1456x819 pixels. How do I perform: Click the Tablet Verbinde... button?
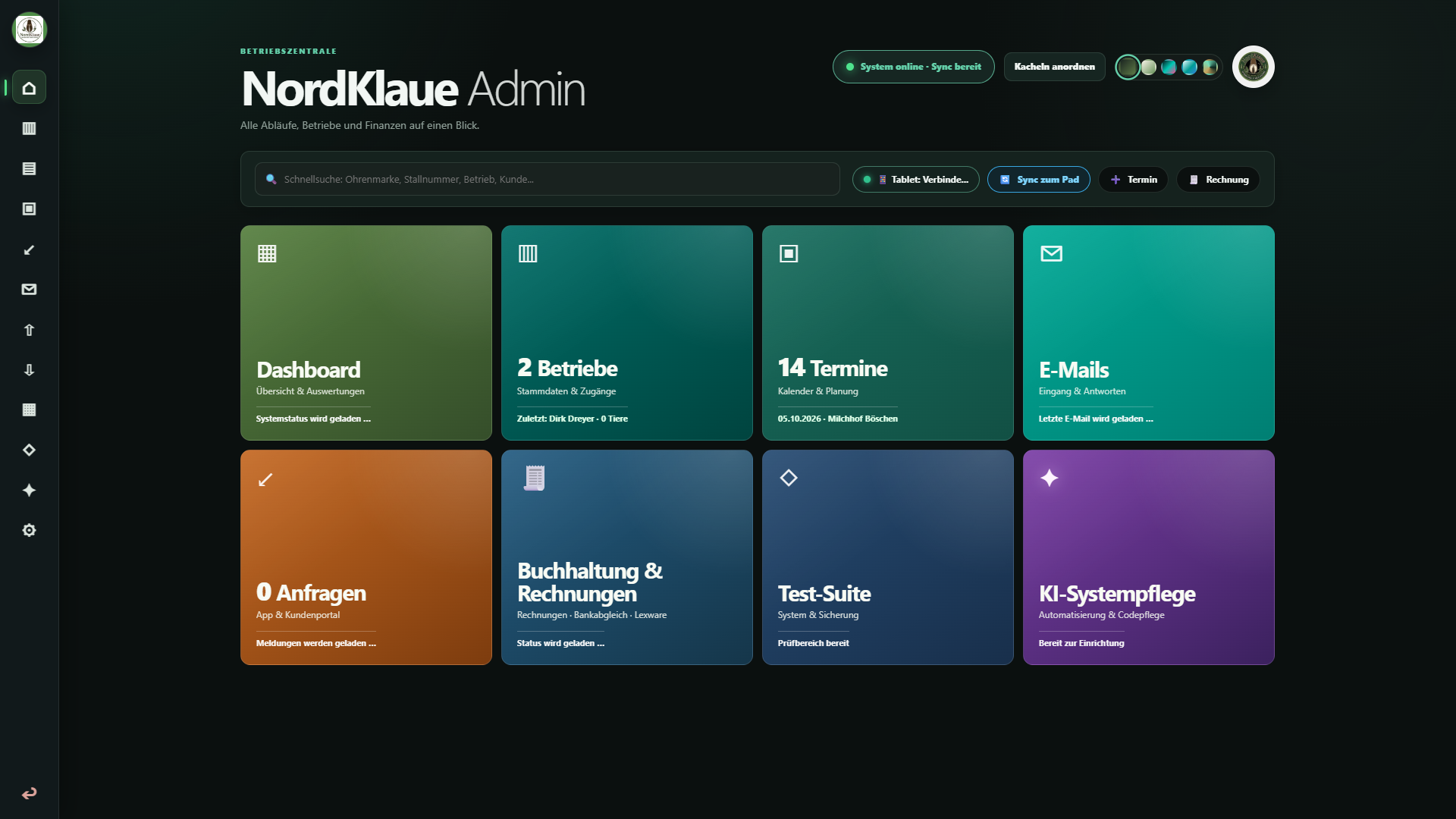(915, 180)
